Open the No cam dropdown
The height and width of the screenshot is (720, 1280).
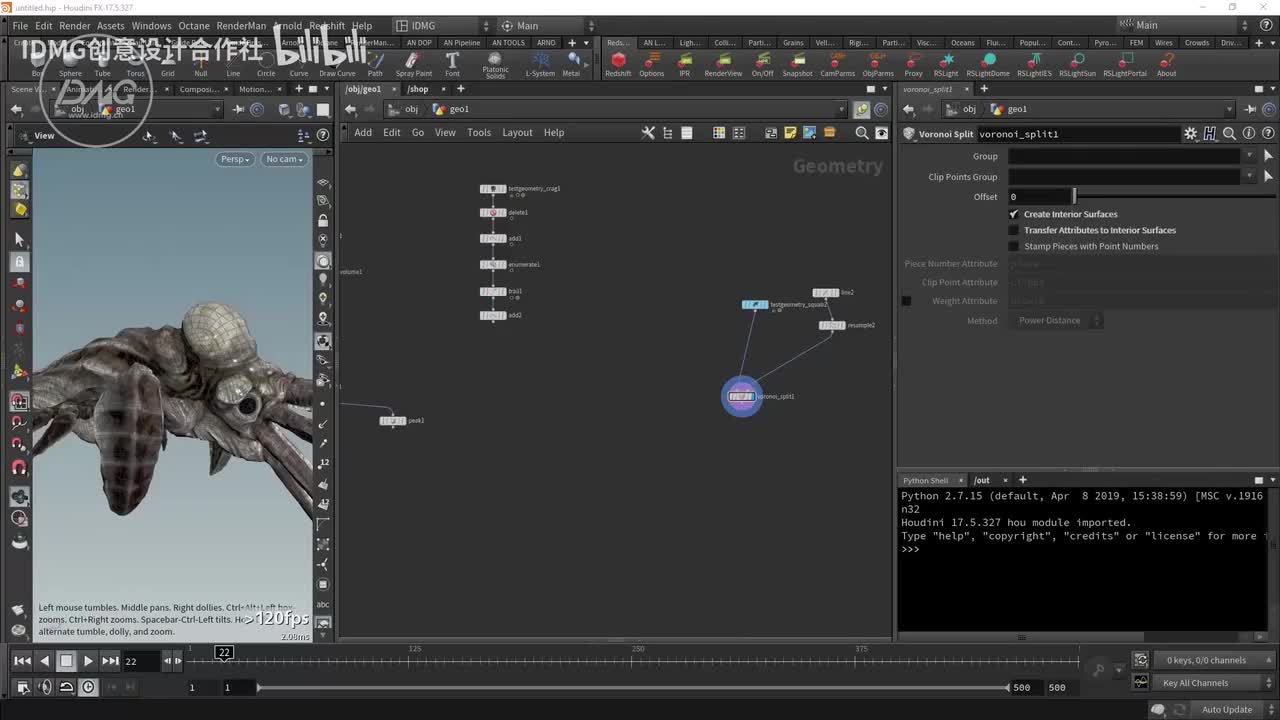[x=284, y=159]
